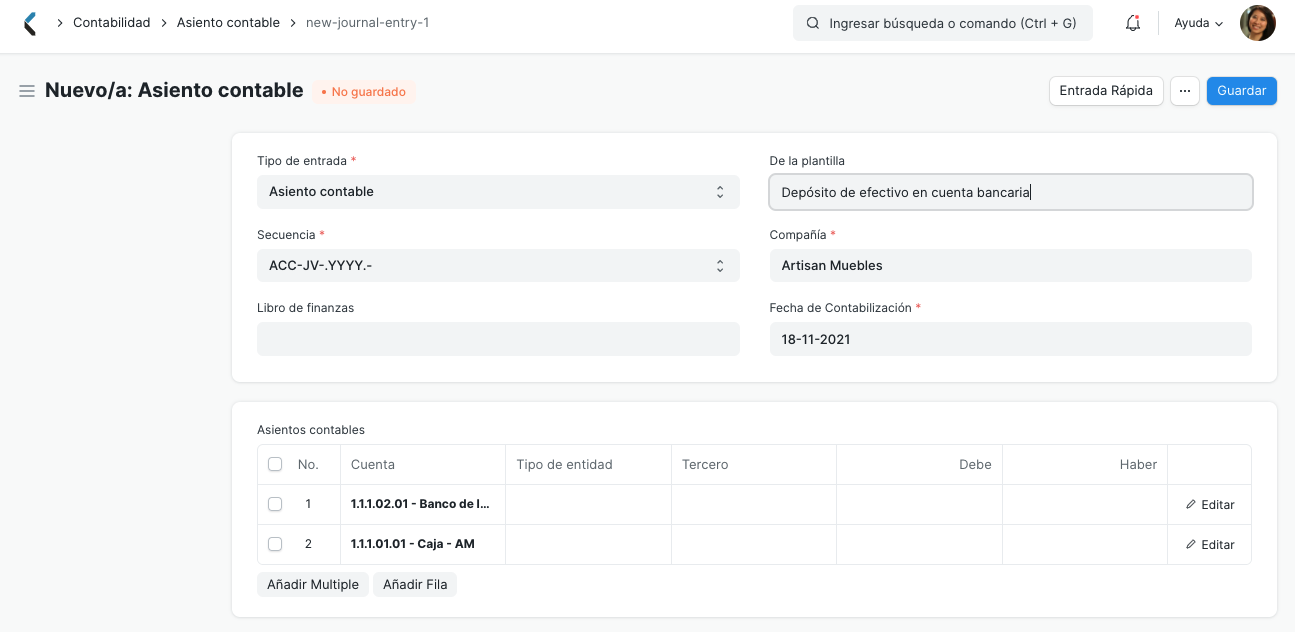1295x632 pixels.
Task: Open the Tipo de entrada dropdown
Action: pos(498,192)
